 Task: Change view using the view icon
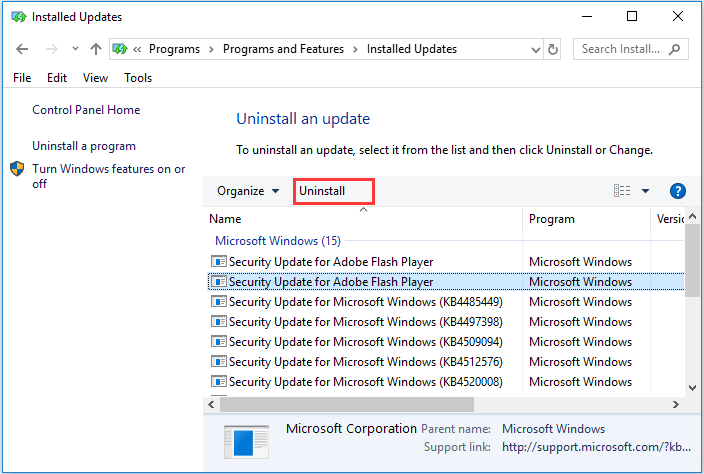622,191
